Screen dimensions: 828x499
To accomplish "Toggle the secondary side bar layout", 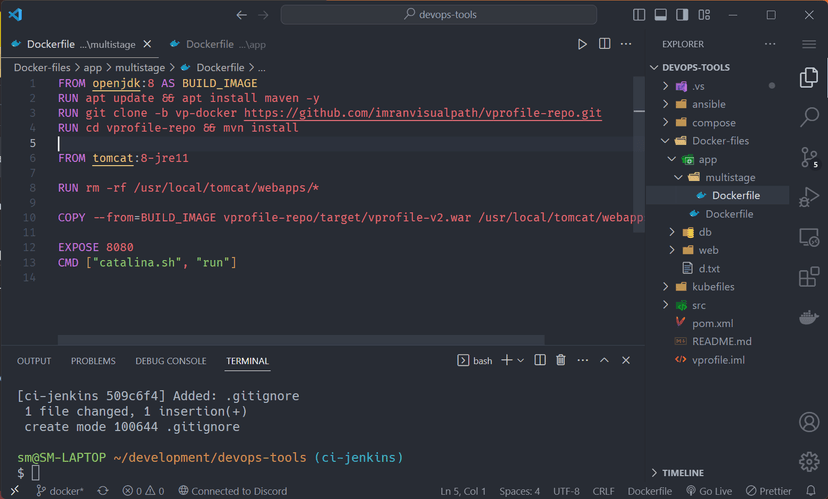I will (682, 15).
